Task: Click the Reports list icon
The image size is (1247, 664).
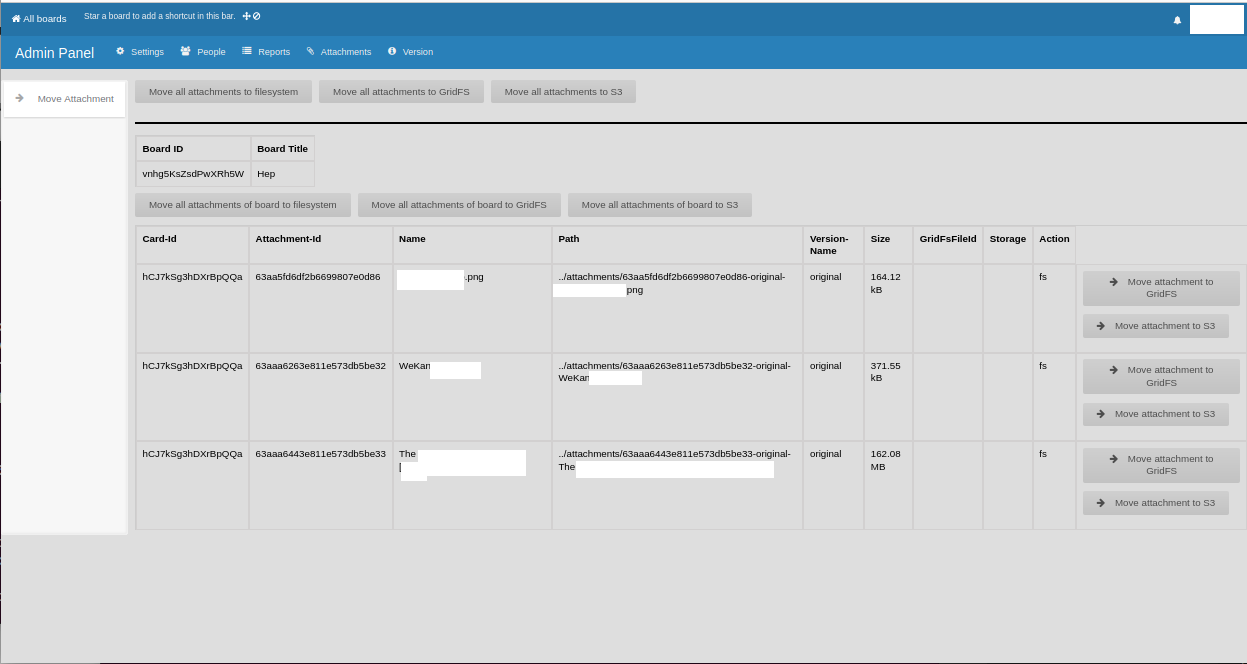Action: [247, 51]
